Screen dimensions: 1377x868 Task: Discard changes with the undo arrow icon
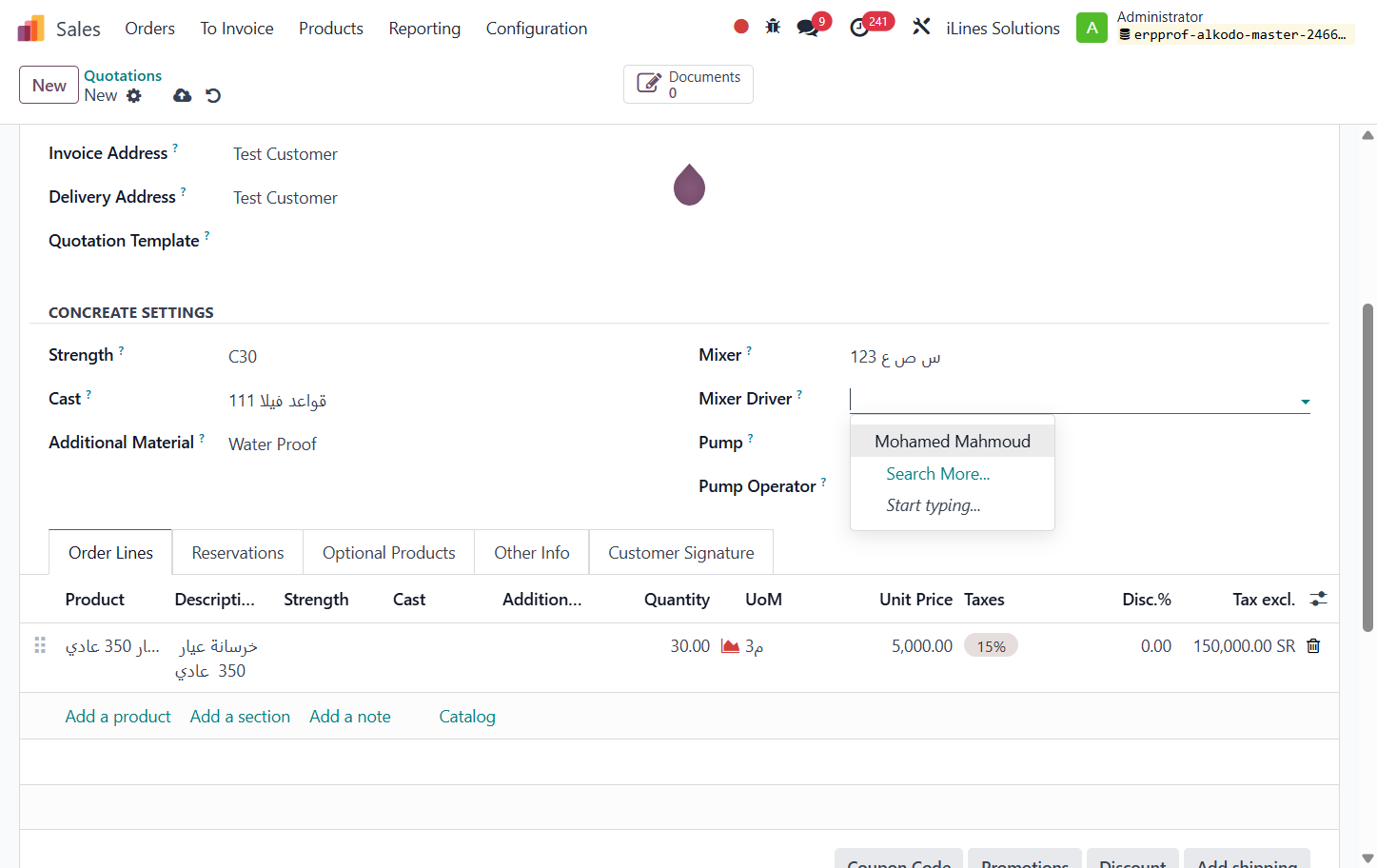(x=213, y=95)
